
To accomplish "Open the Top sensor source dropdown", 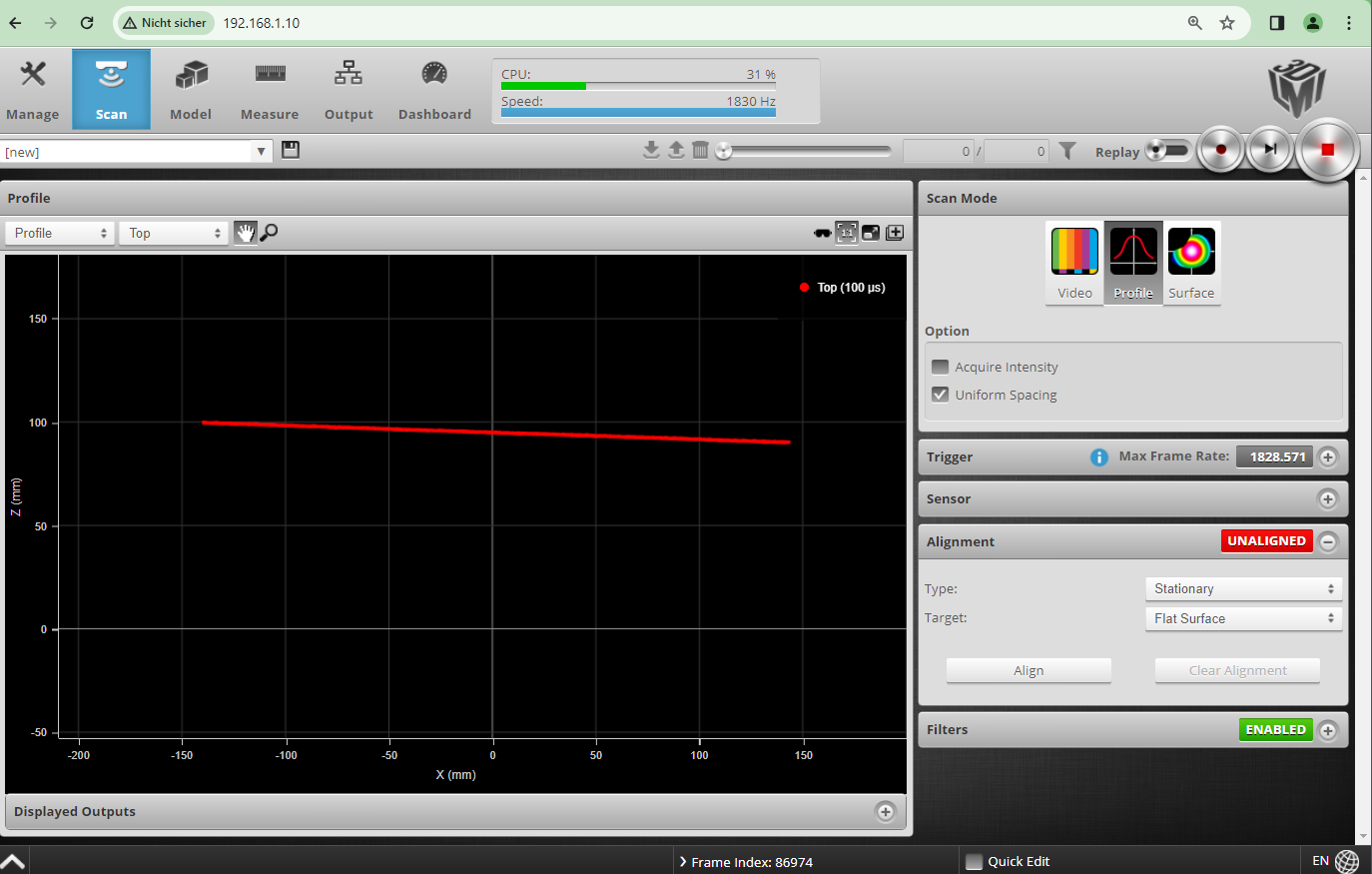I will pos(174,233).
